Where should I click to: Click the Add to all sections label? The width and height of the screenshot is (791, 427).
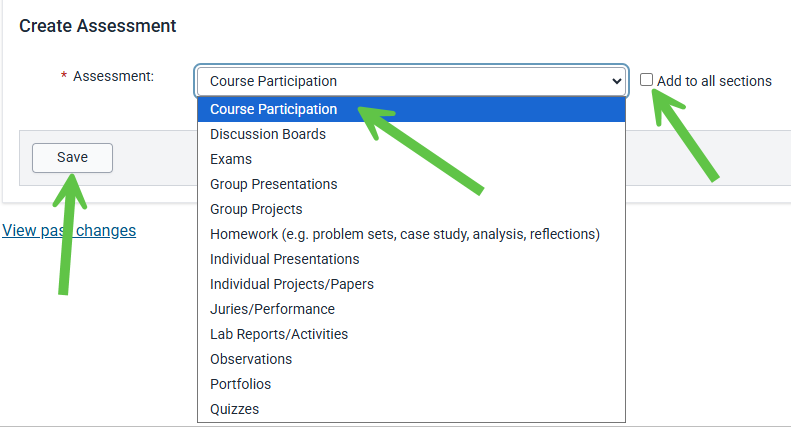(714, 81)
